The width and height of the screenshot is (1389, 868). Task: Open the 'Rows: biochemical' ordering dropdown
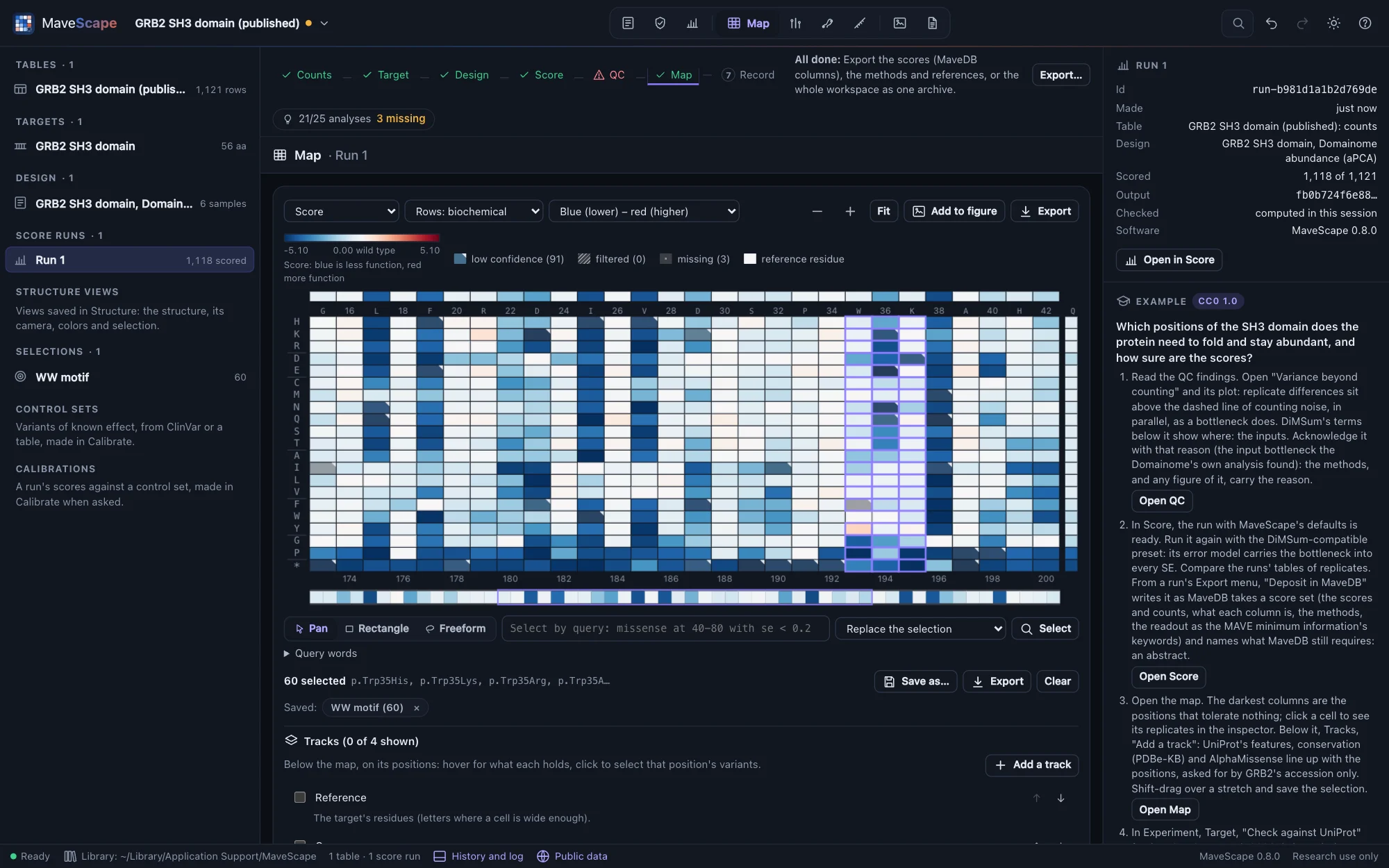click(474, 212)
